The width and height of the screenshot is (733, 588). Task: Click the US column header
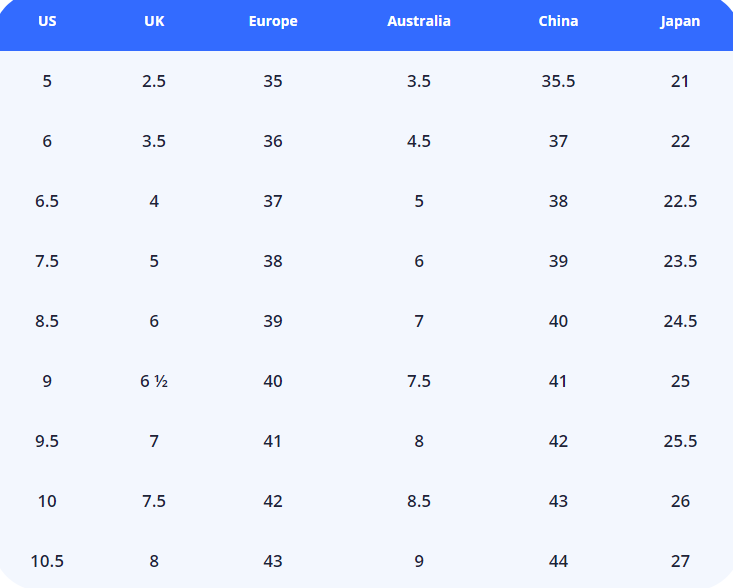47,21
